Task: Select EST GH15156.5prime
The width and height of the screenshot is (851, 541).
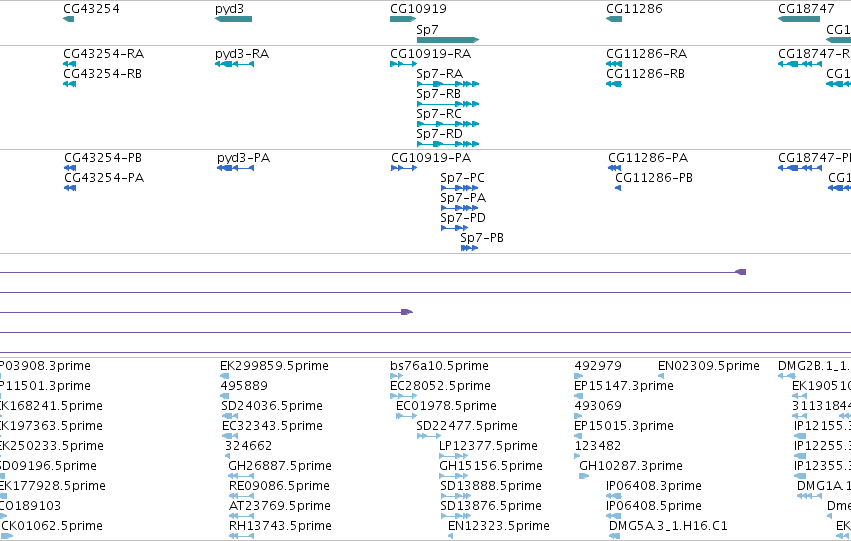Action: click(453, 476)
